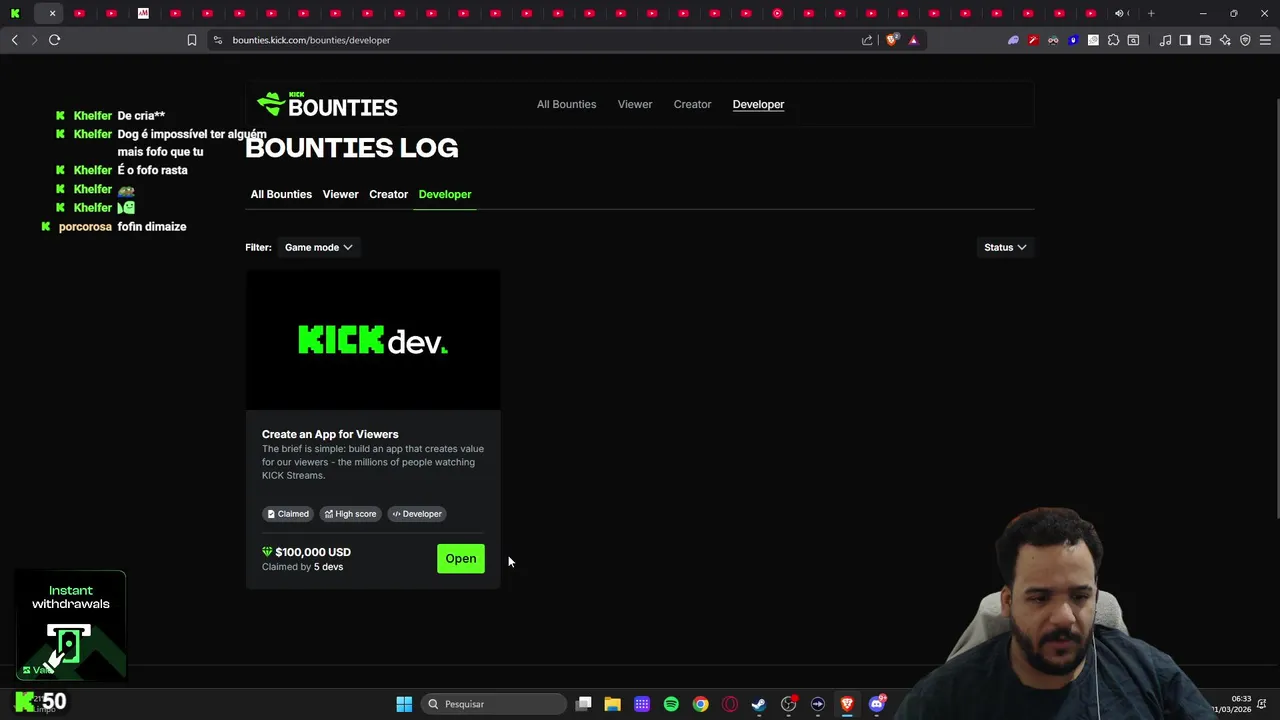Open Steam from the taskbar

pyautogui.click(x=759, y=704)
